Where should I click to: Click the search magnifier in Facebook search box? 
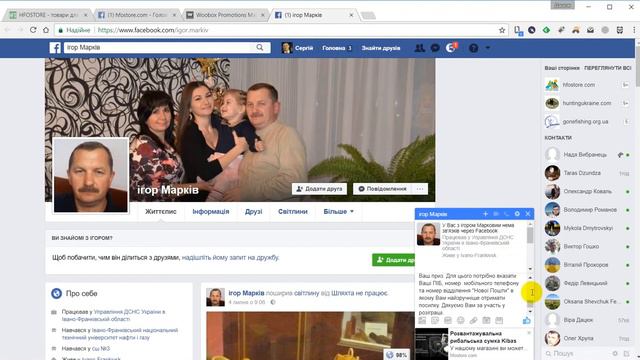(x=260, y=48)
